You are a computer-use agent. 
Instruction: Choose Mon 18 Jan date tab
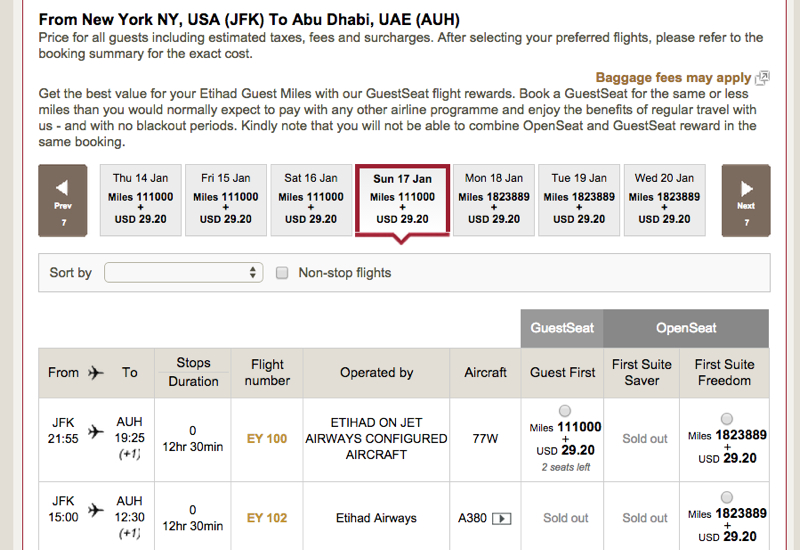click(494, 200)
